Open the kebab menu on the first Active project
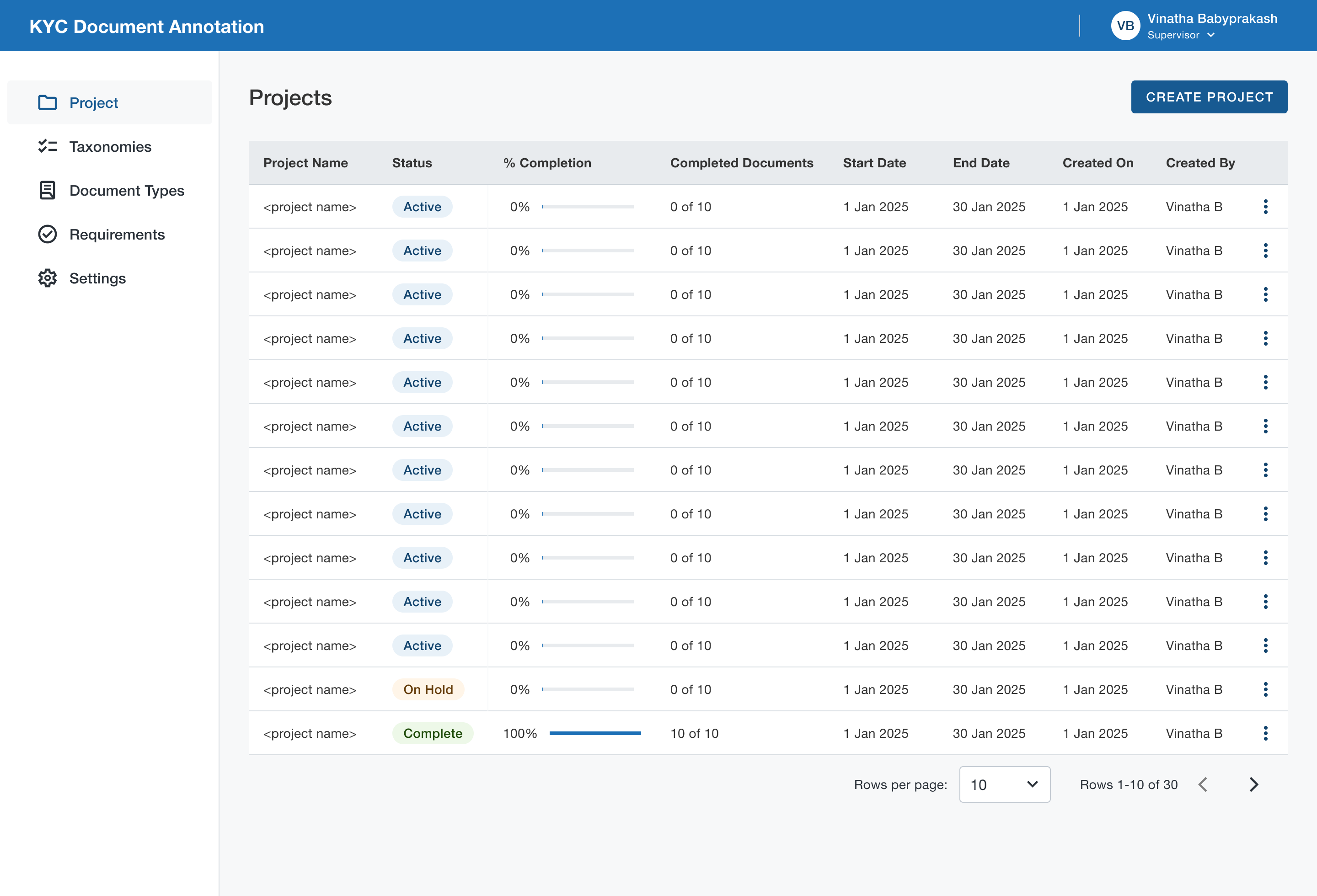This screenshot has height=896, width=1317. [x=1266, y=207]
